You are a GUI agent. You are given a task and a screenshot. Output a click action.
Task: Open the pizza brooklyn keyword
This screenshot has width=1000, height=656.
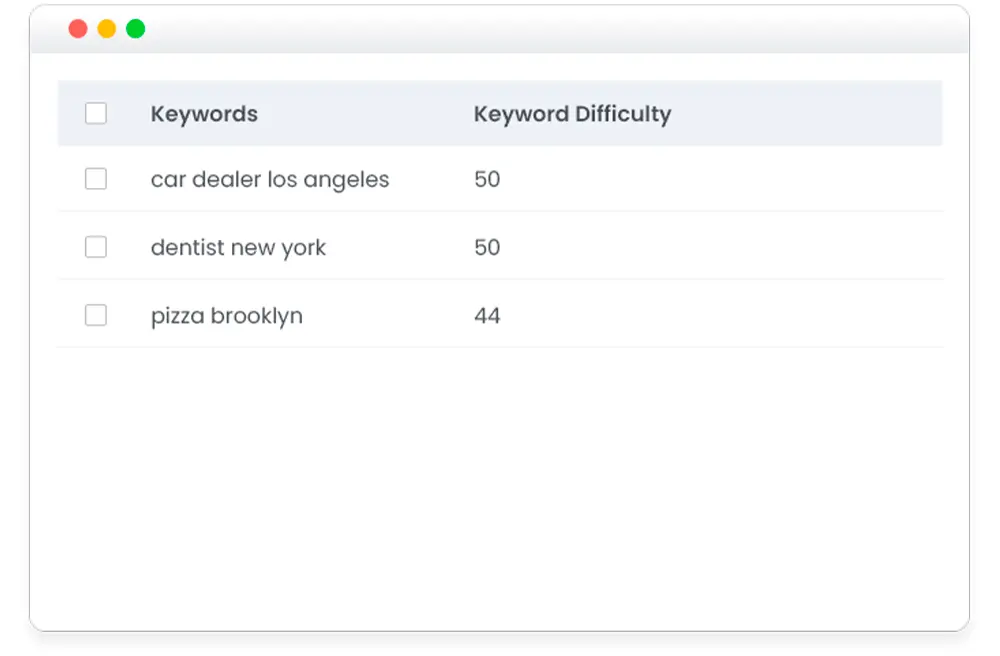tap(226, 316)
